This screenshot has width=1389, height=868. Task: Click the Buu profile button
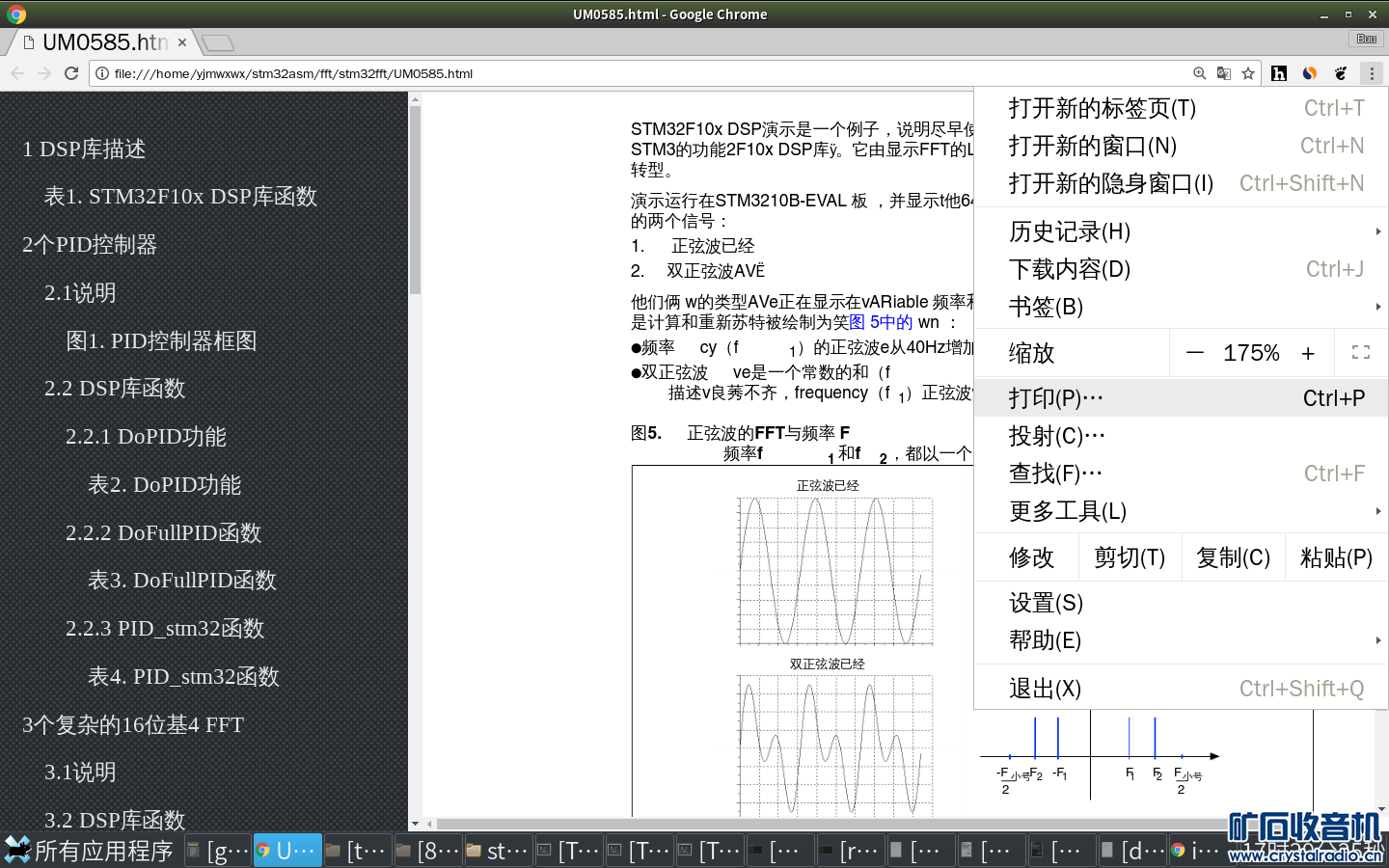pos(1366,39)
